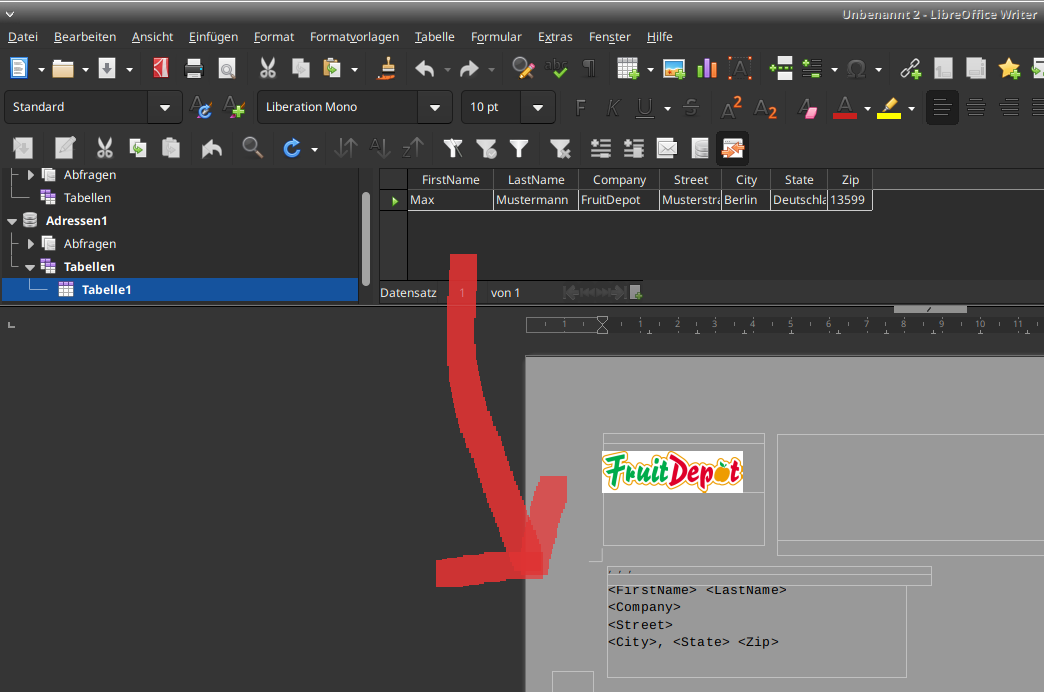Insert hyperlink icon
1044x692 pixels.
click(x=910, y=68)
